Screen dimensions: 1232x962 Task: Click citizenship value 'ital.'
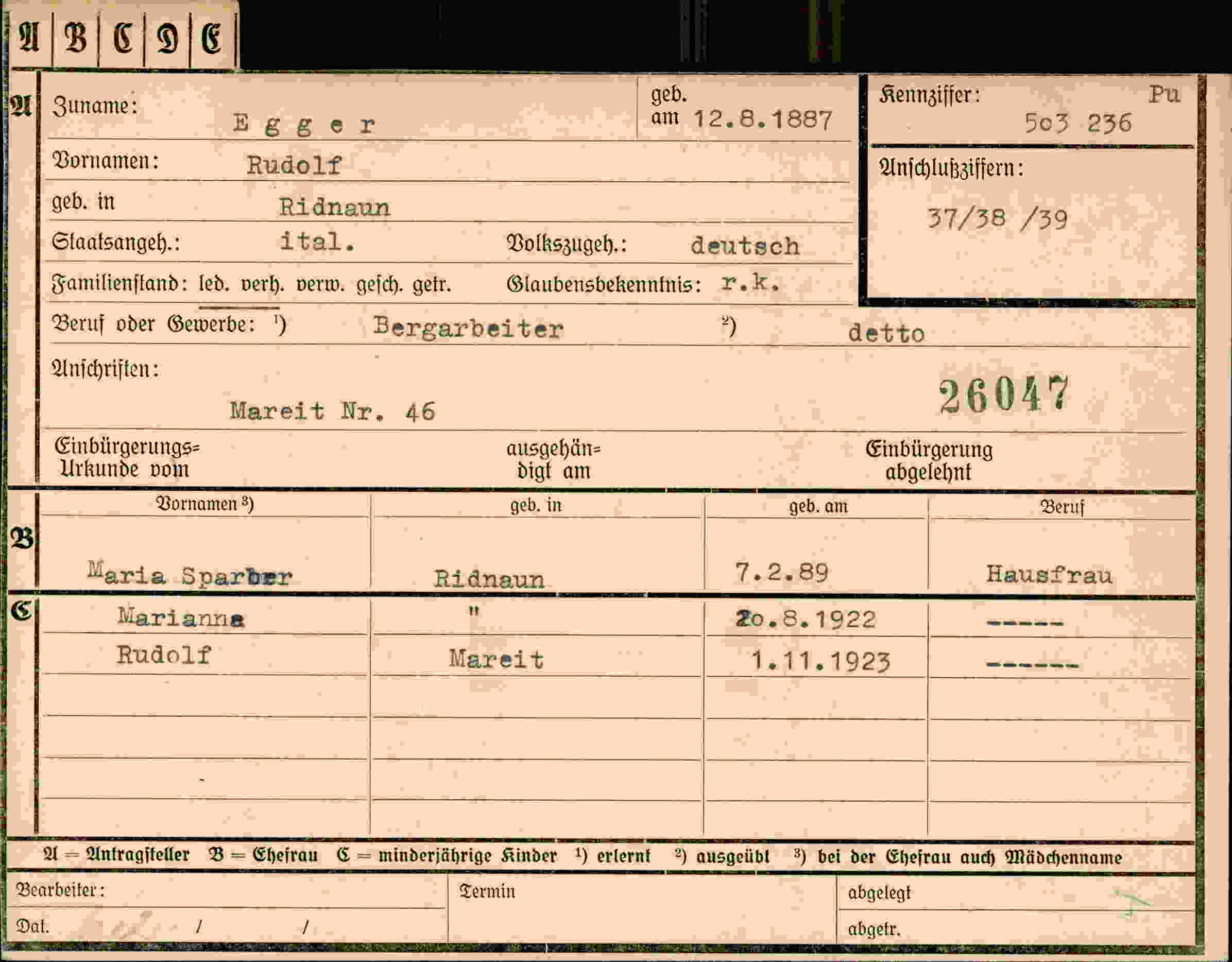(x=318, y=242)
